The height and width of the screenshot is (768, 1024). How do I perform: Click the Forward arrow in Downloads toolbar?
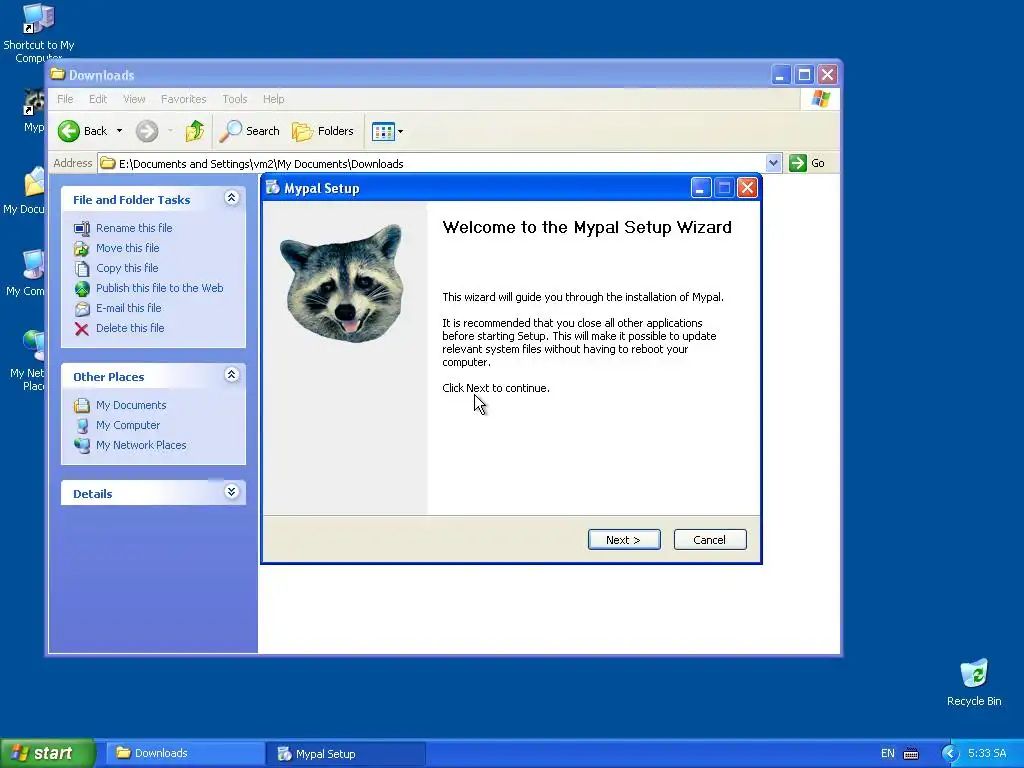pyautogui.click(x=147, y=131)
